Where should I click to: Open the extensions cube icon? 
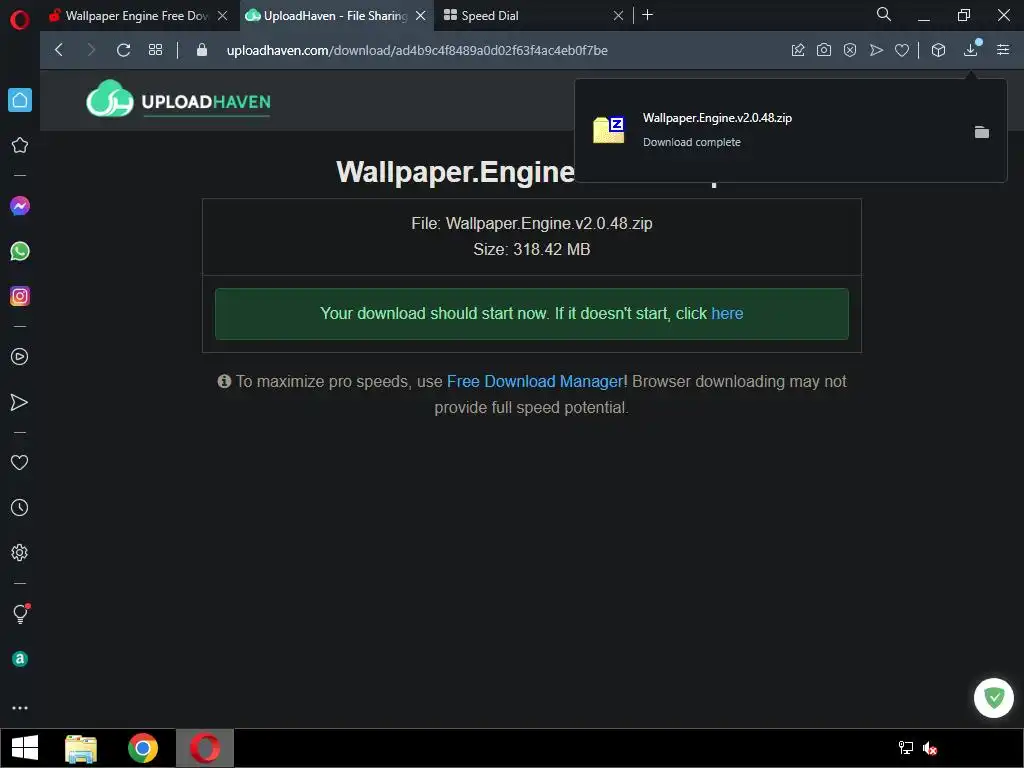point(938,50)
